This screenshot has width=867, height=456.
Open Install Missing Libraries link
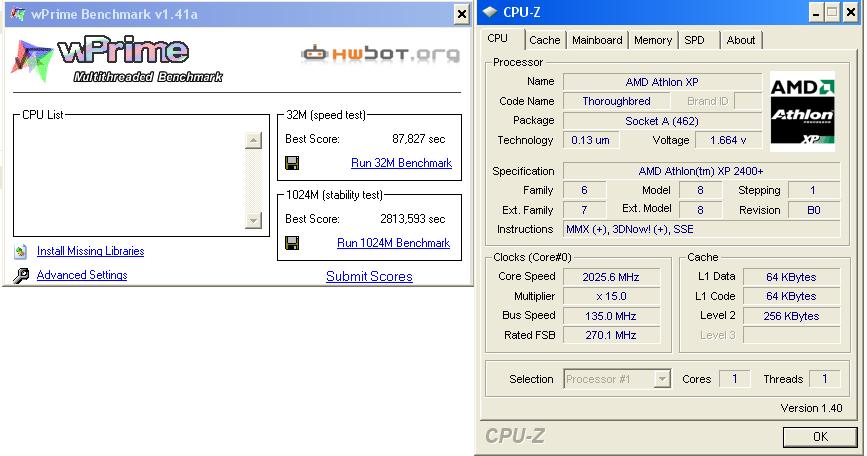coord(90,251)
